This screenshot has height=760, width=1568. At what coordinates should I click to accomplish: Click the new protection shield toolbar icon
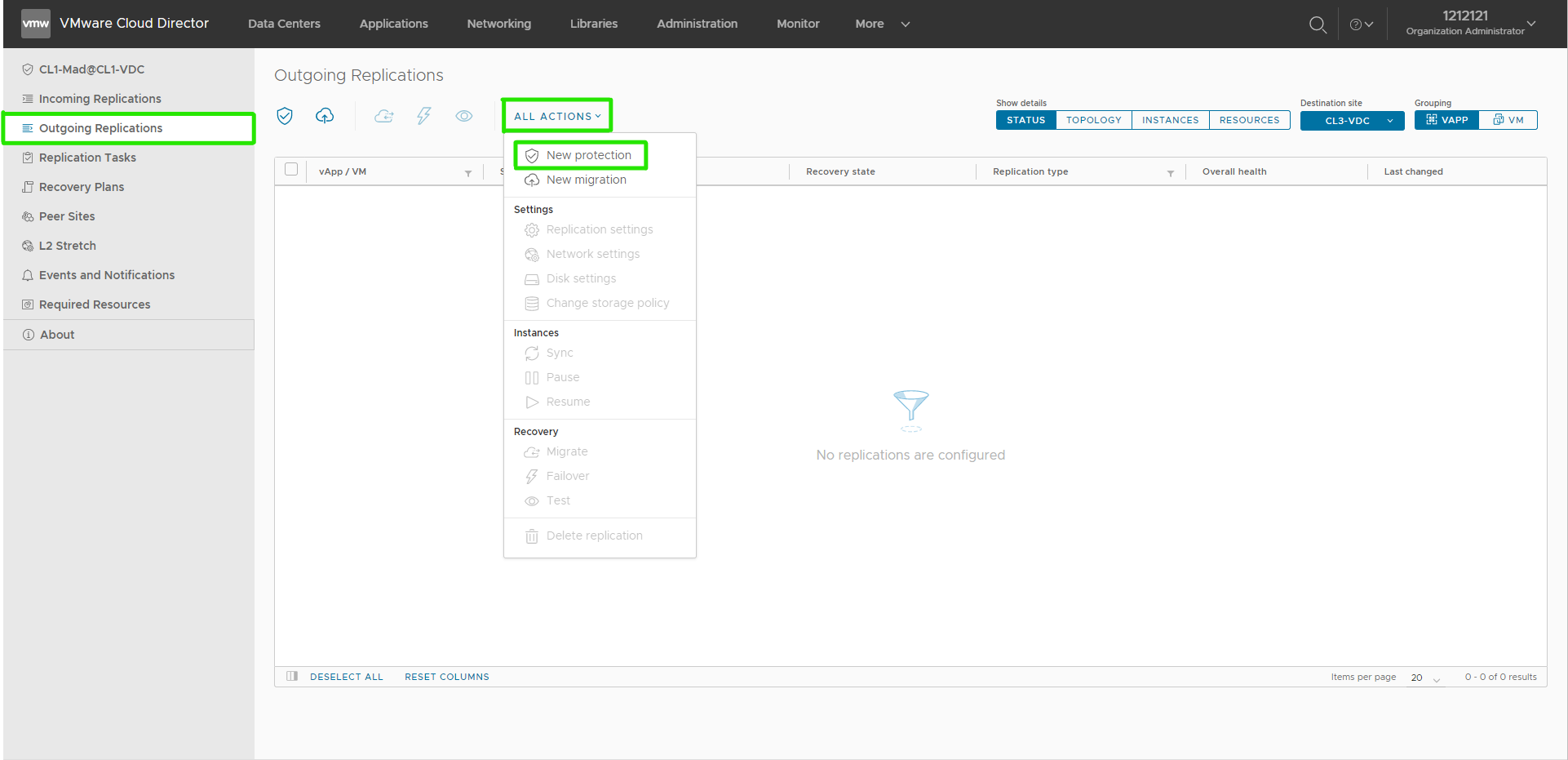(x=285, y=116)
